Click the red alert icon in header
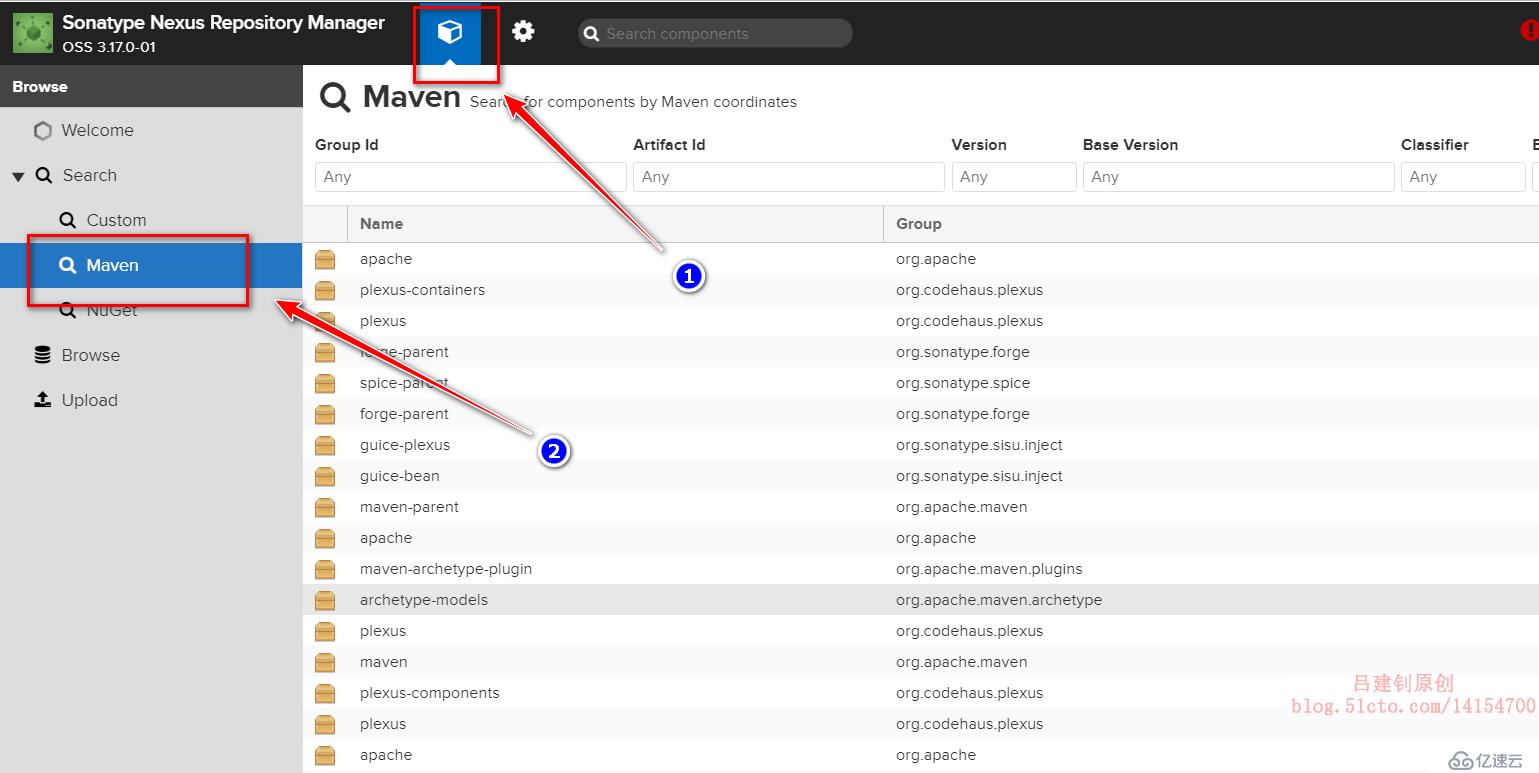 click(x=1529, y=32)
